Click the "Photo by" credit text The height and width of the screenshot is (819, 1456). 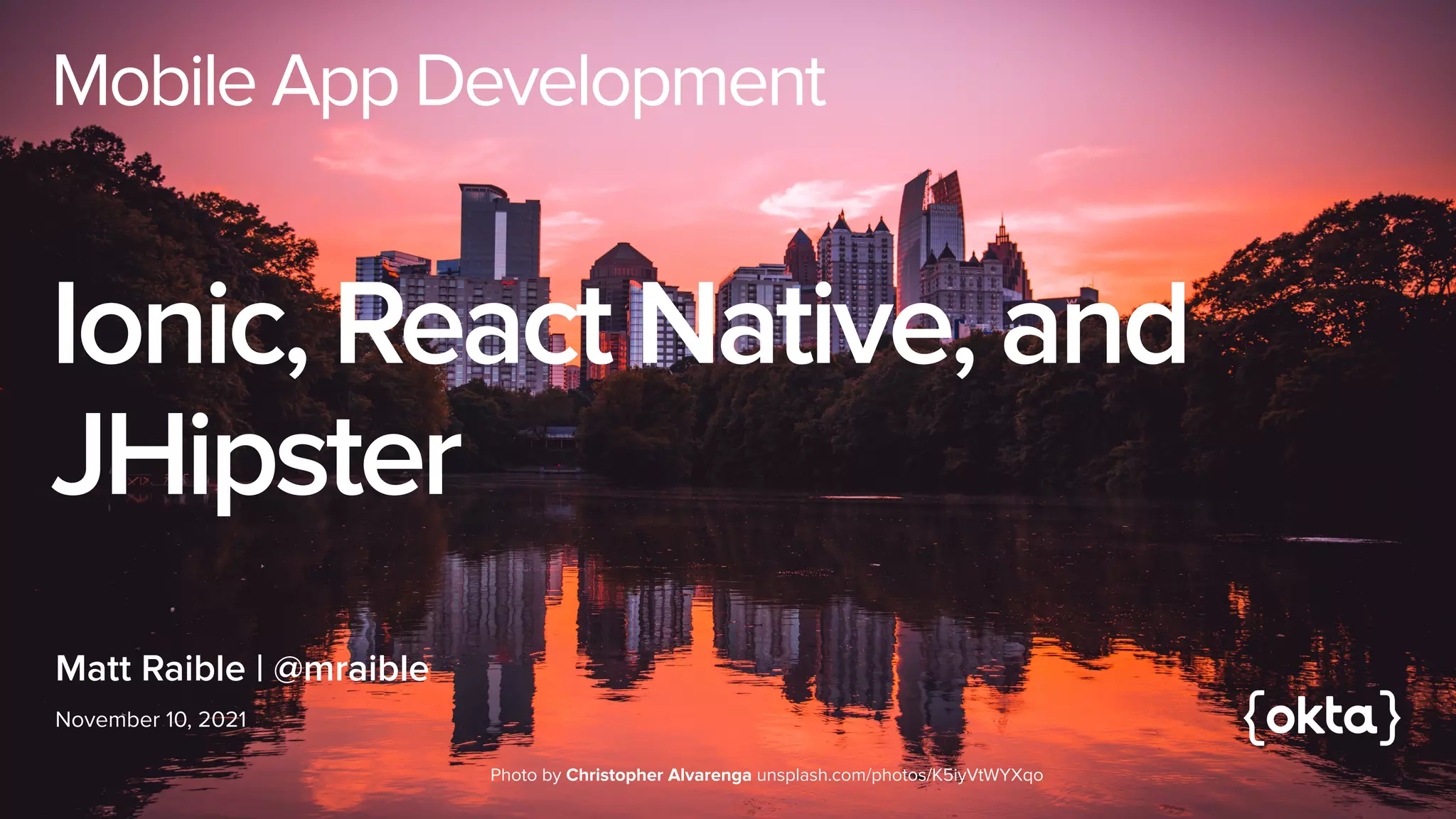(525, 775)
